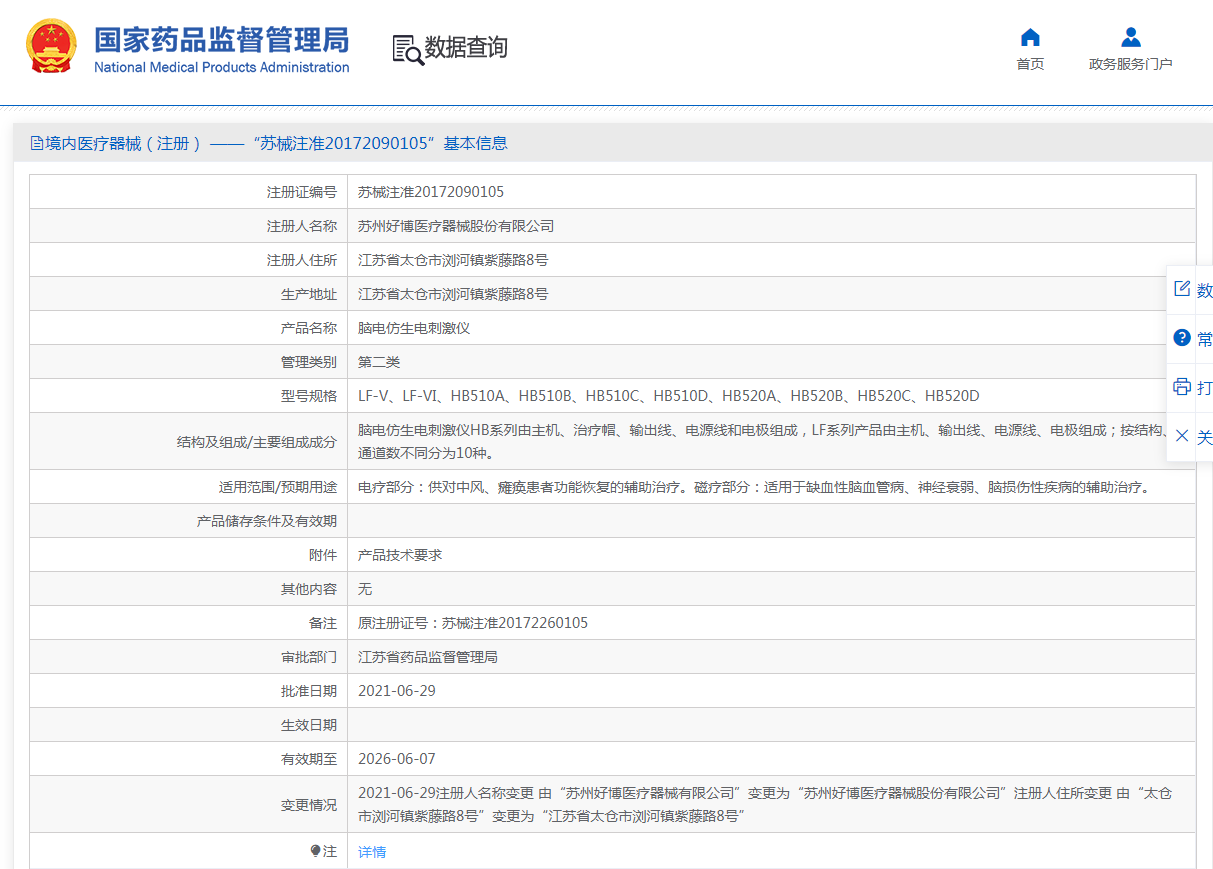Click the 产品储存条件及有效期 label
Image resolution: width=1213 pixels, height=869 pixels.
267,521
